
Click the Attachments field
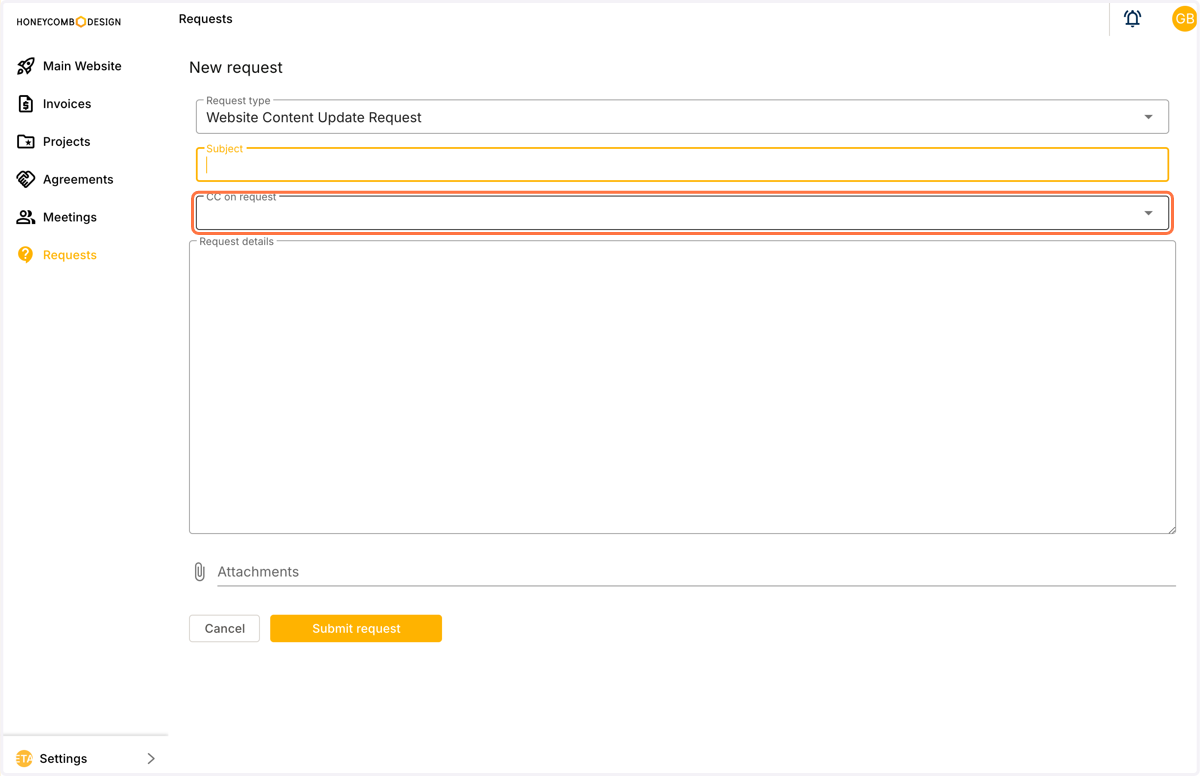pos(696,572)
